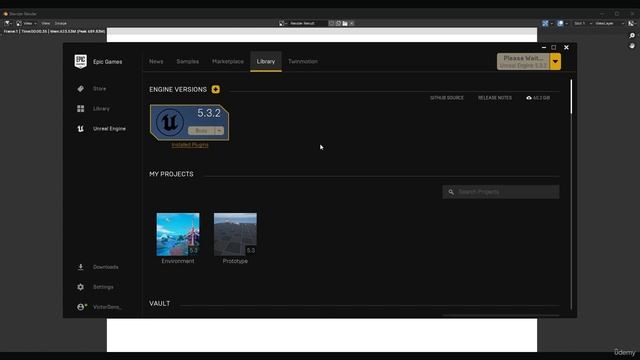This screenshot has height=360, width=640.
Task: Click the Epic Games logo
Action: point(80,61)
